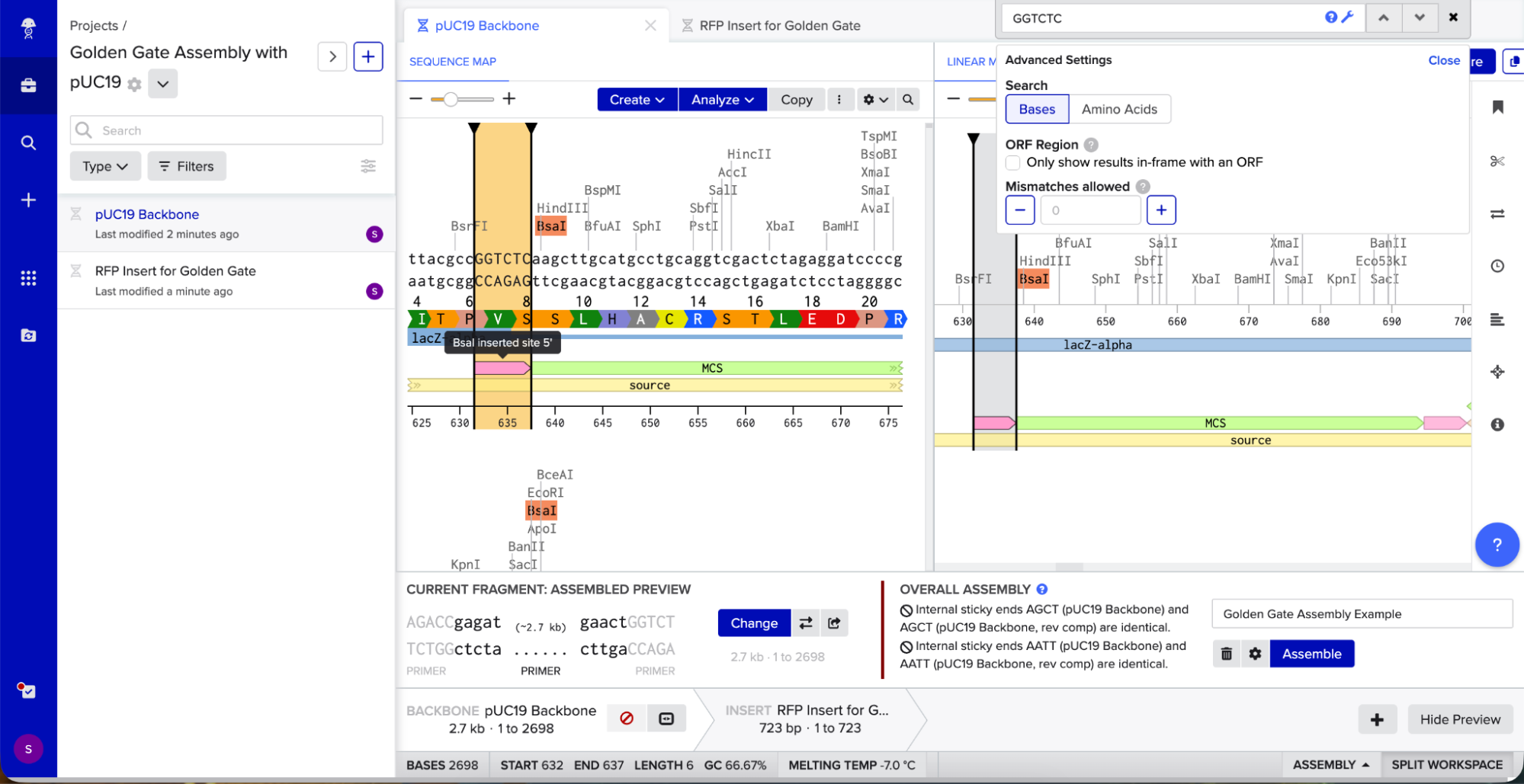Click Hide Preview

click(x=1459, y=719)
